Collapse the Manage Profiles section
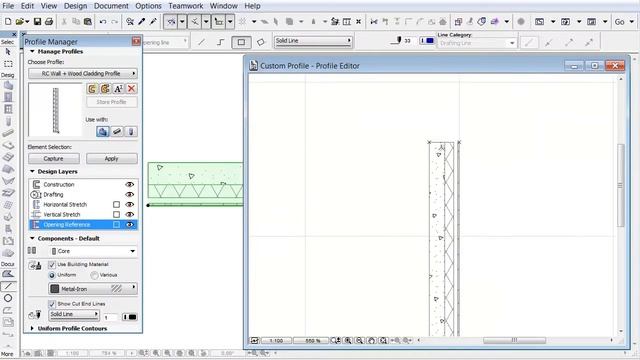 tap(32, 51)
